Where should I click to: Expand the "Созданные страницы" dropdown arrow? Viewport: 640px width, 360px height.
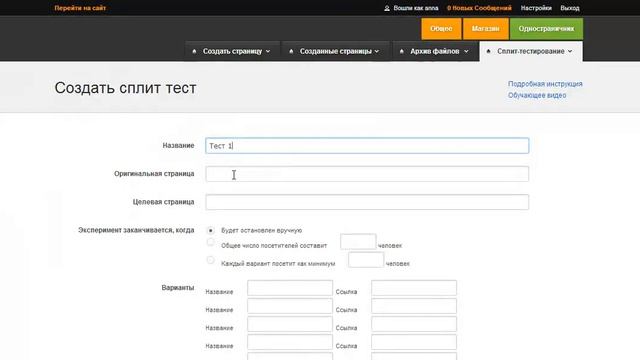[x=377, y=51]
